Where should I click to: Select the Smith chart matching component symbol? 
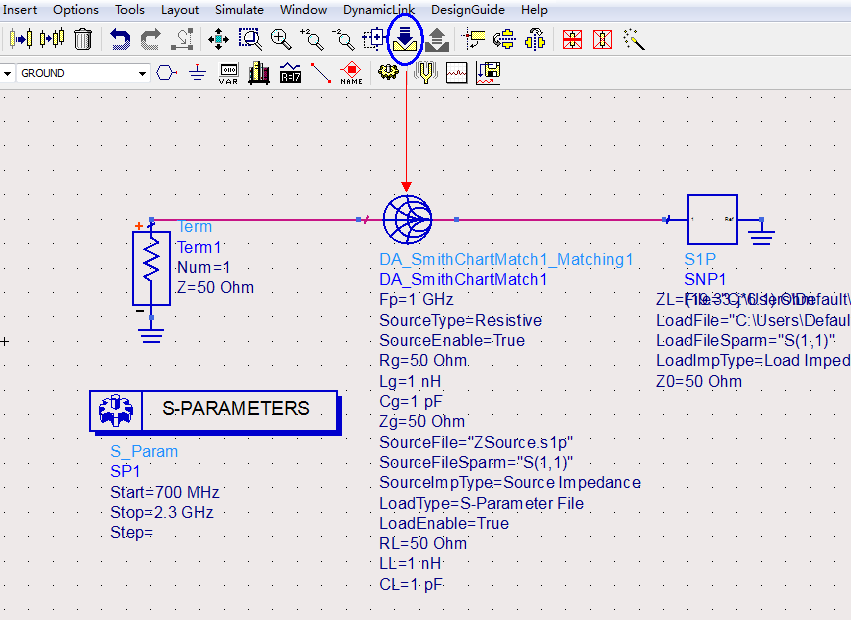point(407,219)
